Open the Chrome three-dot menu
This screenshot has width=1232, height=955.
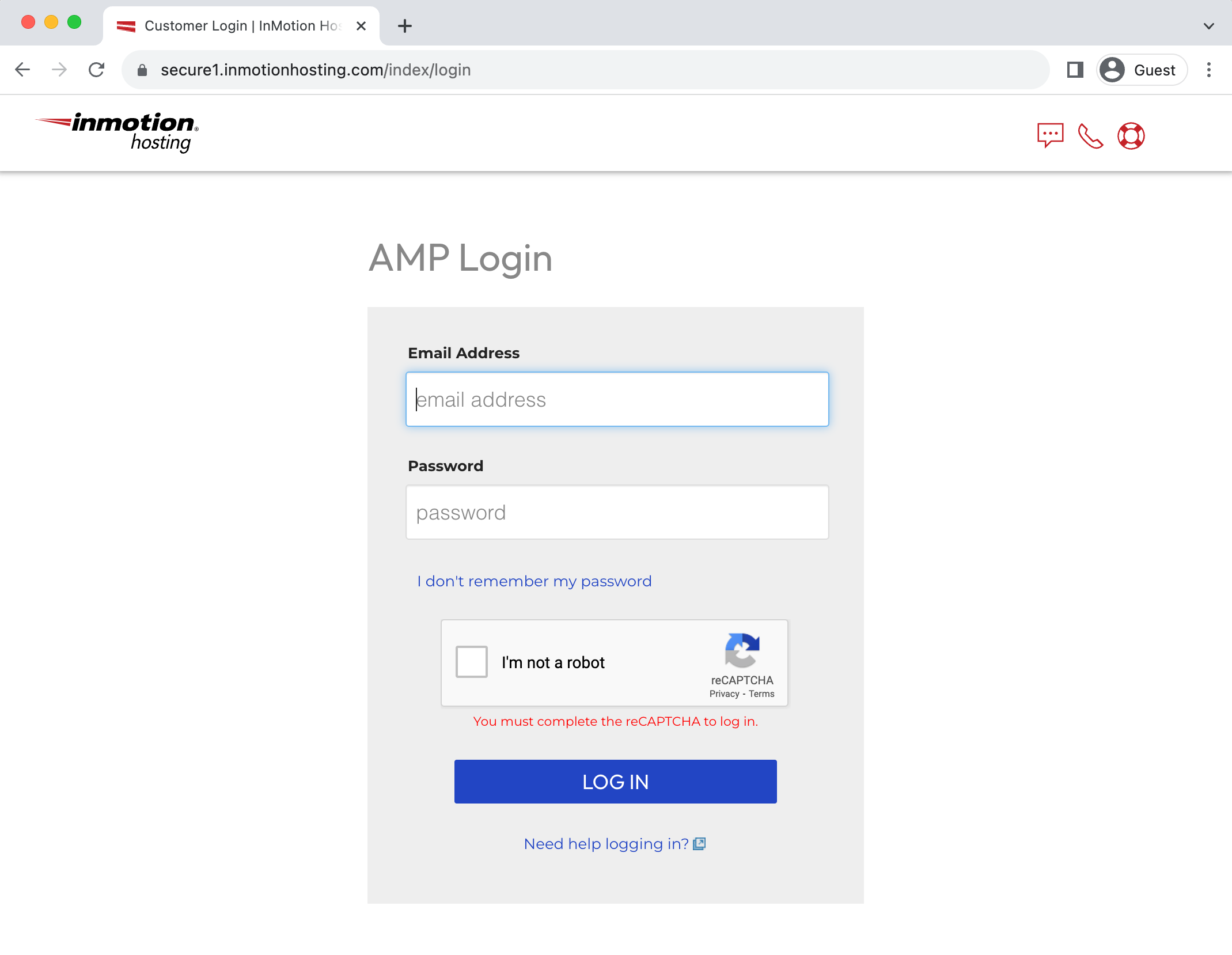1208,70
